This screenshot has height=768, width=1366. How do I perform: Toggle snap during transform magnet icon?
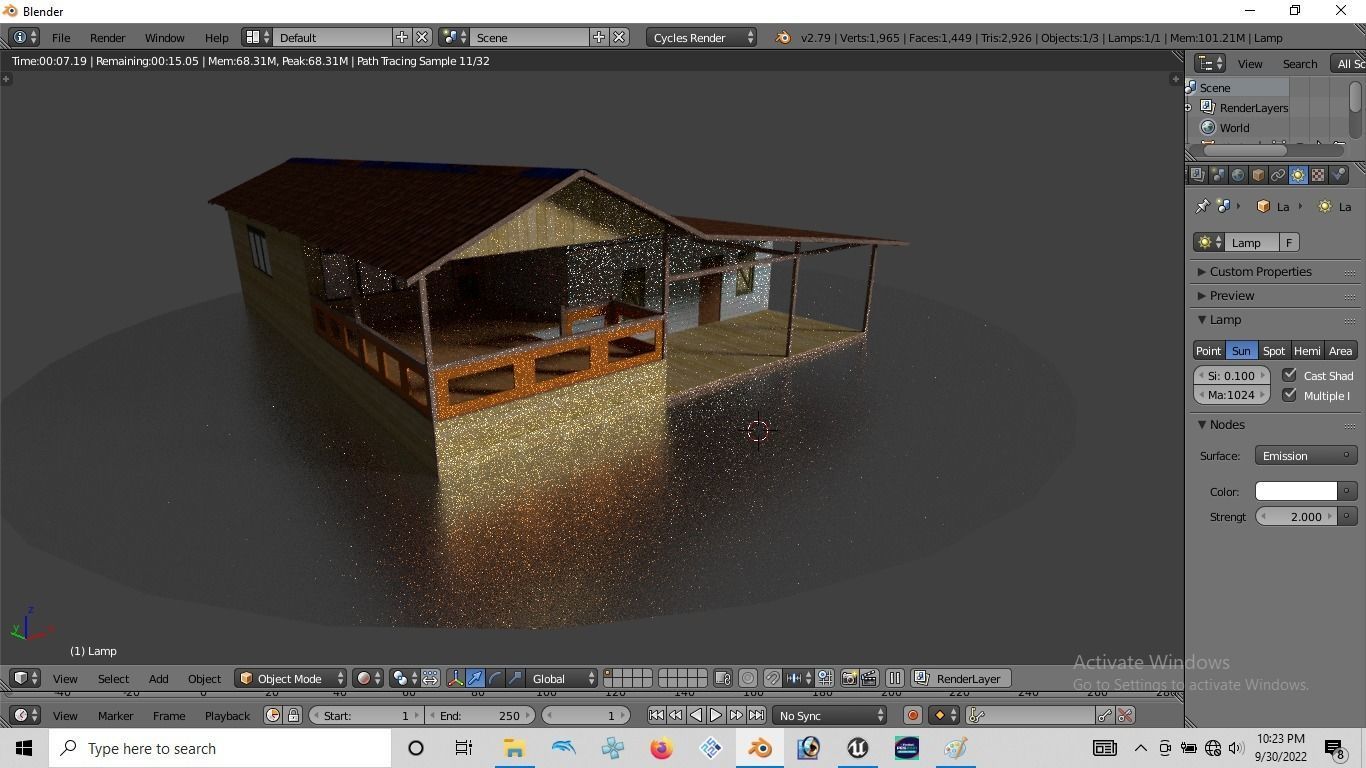(x=772, y=678)
